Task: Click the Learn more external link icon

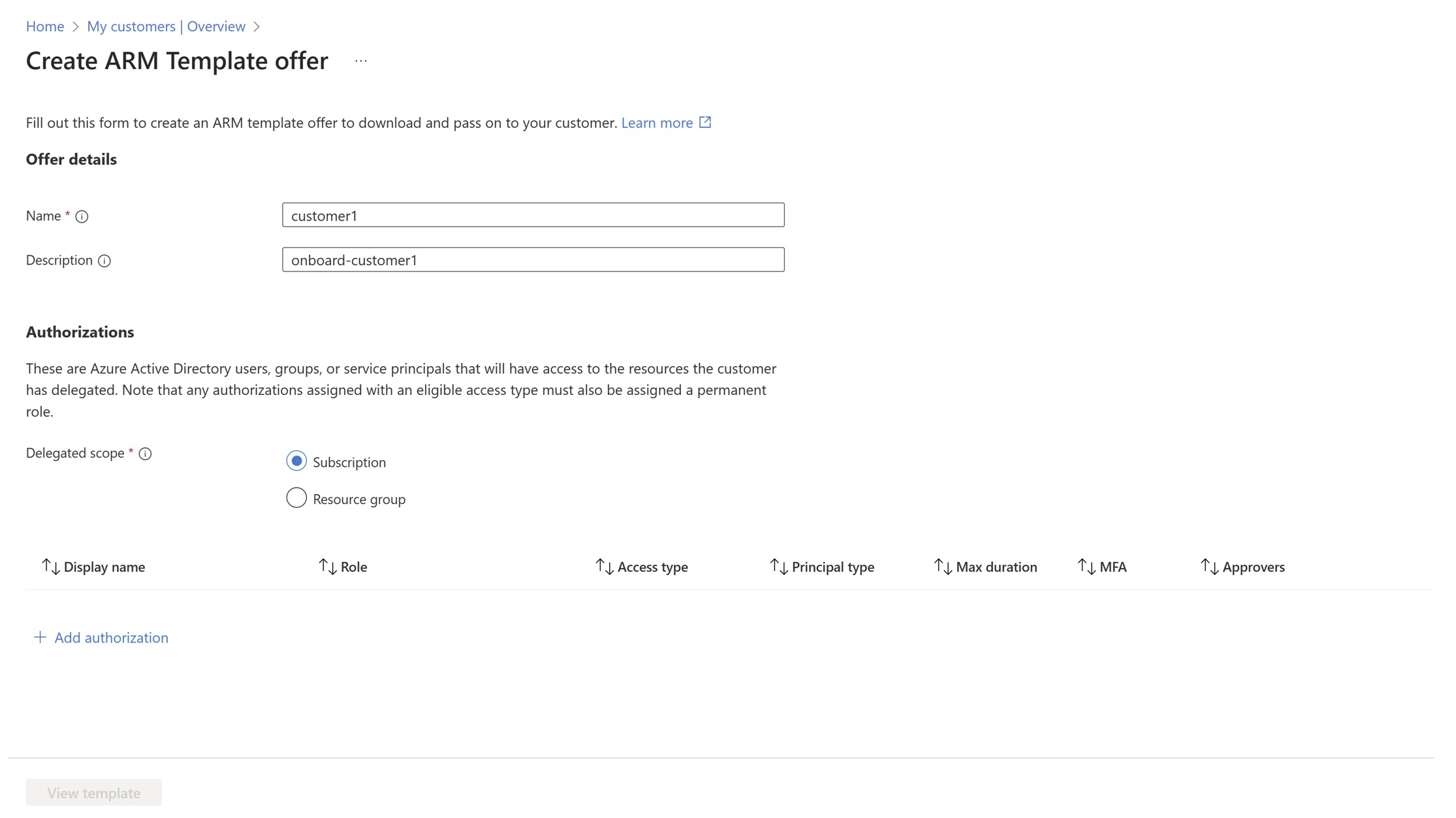Action: tap(705, 122)
